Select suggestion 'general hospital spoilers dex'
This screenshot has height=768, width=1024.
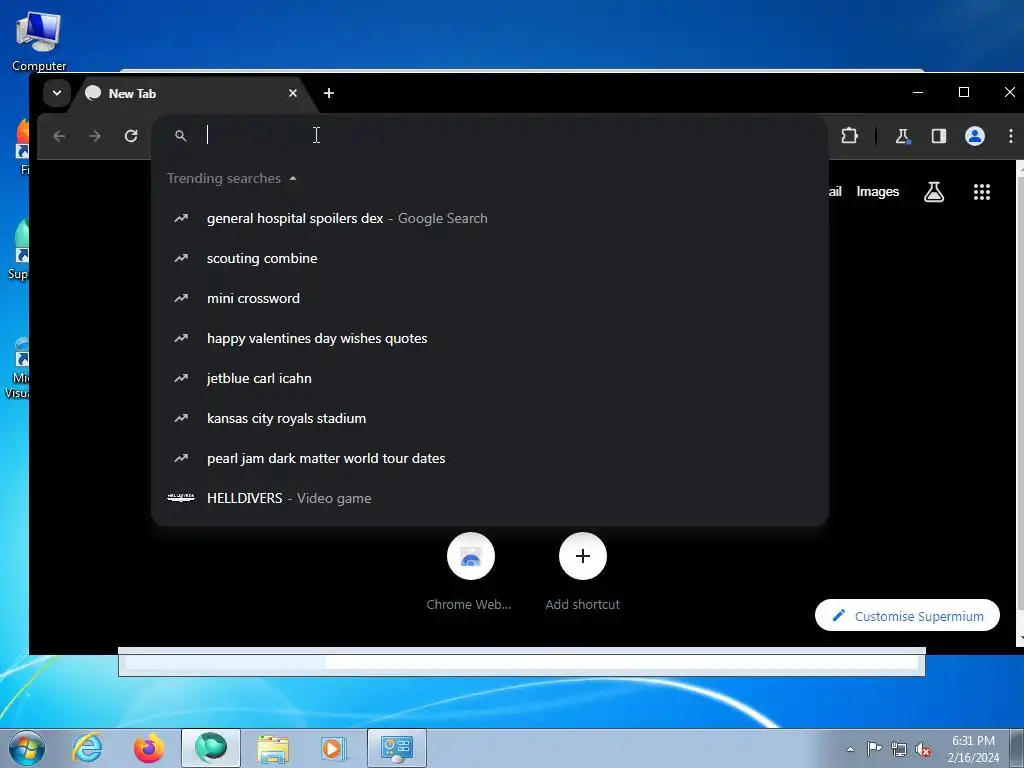tap(490, 218)
